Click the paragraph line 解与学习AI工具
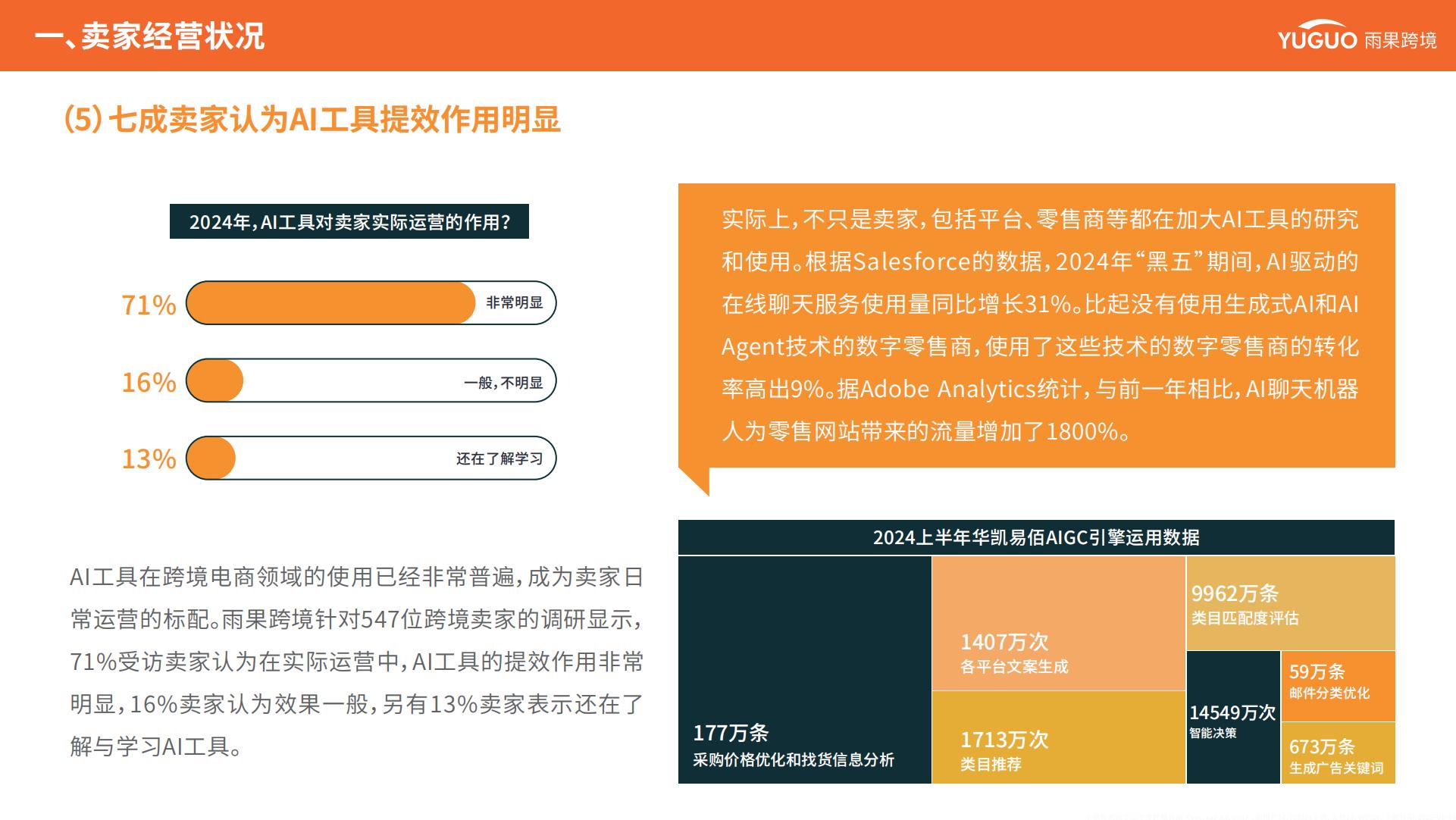This screenshot has width=1456, height=820. pos(157,746)
